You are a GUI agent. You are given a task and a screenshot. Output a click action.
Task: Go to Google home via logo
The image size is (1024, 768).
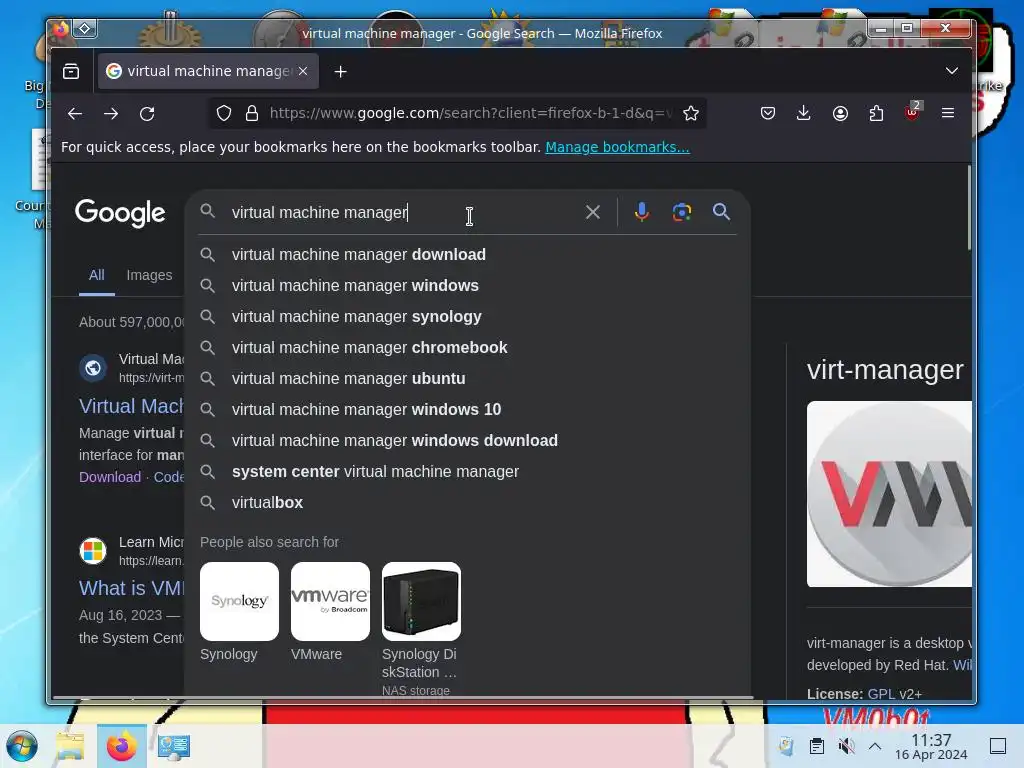[x=120, y=213]
